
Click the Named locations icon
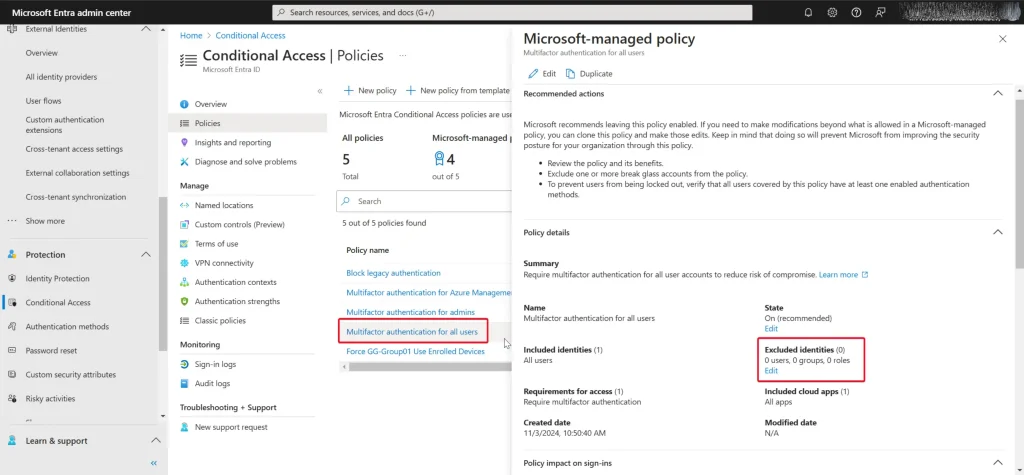pos(184,205)
